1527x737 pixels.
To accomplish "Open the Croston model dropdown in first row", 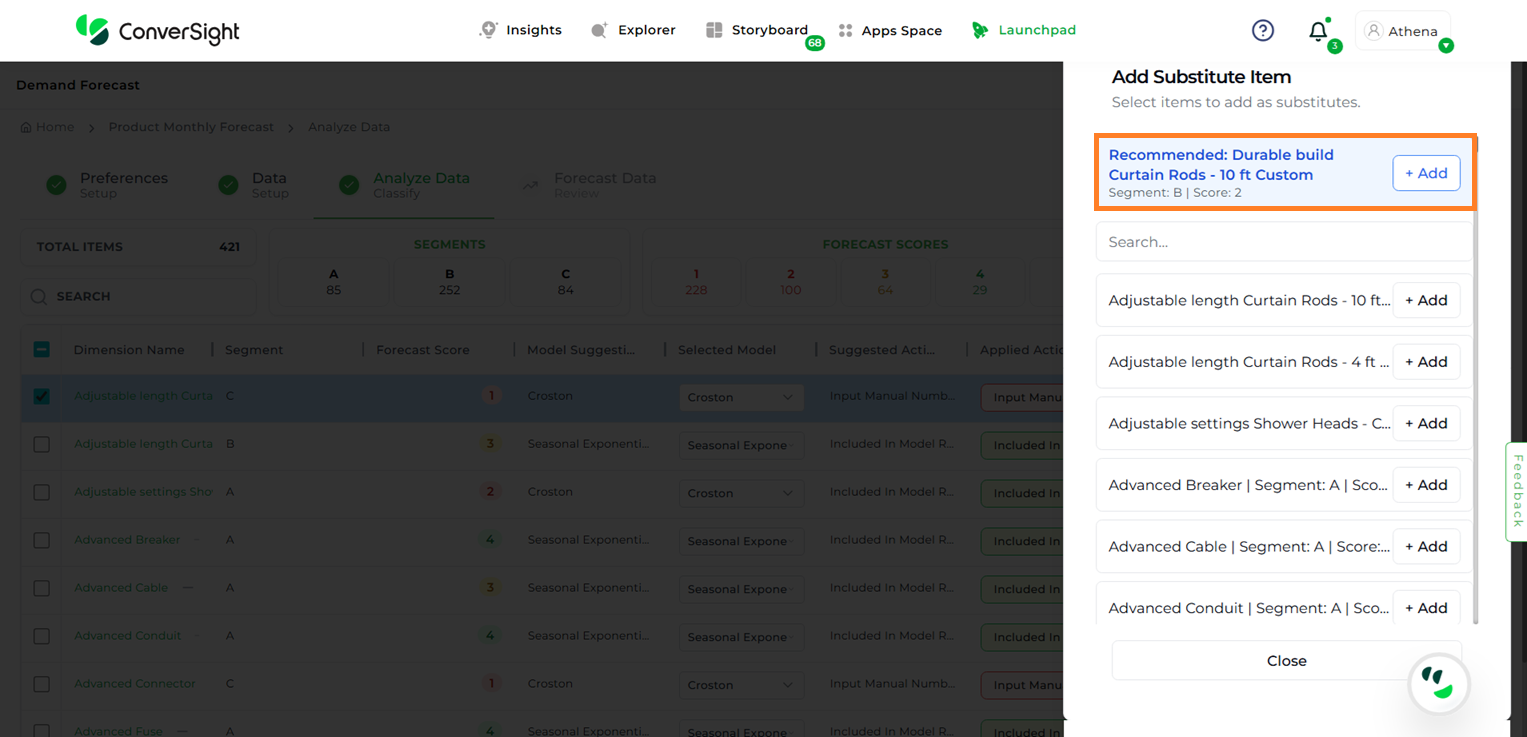I will pos(740,397).
